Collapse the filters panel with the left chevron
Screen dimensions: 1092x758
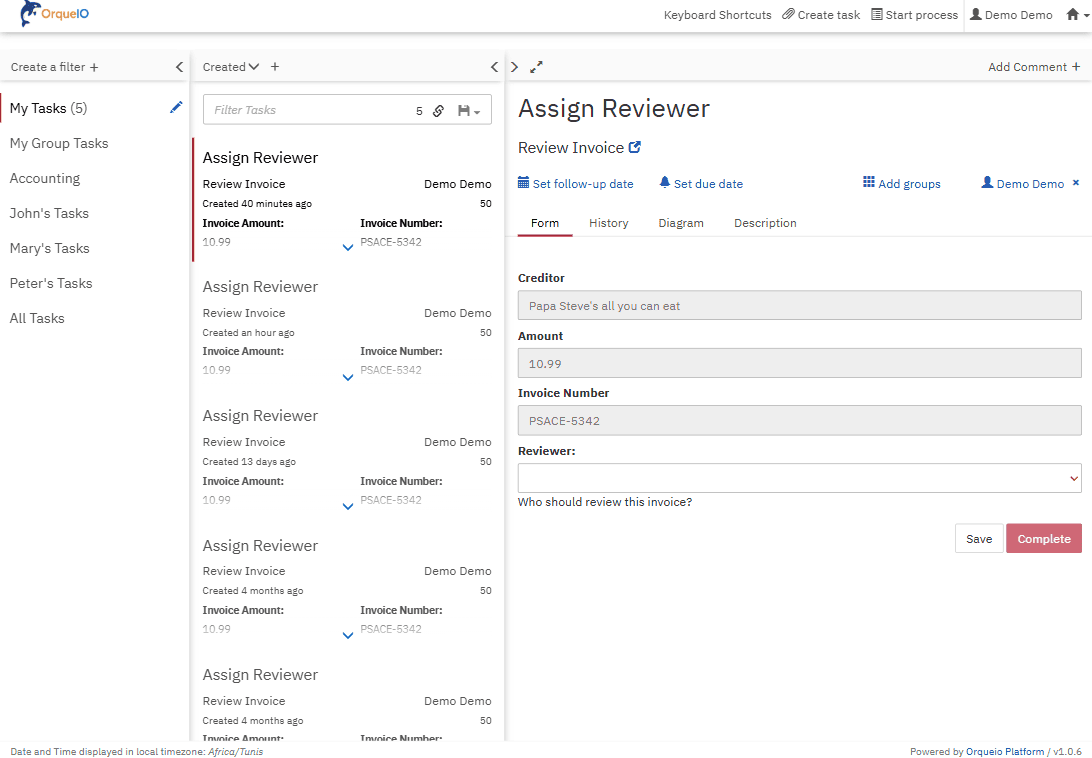pyautogui.click(x=179, y=67)
